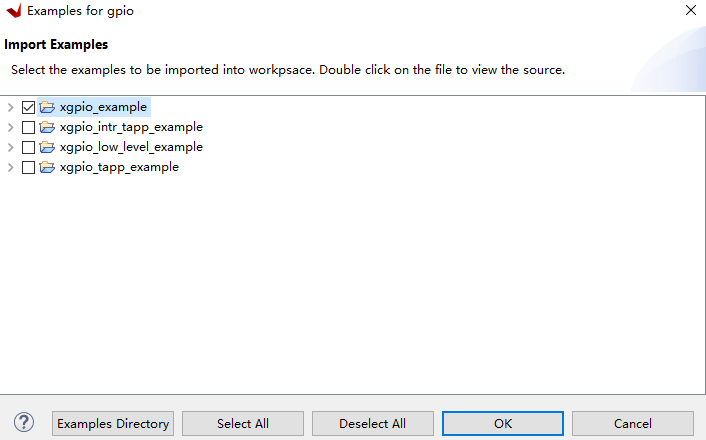This screenshot has width=706, height=440.
Task: Click the xgpio_tapp_example folder icon
Action: 47,167
